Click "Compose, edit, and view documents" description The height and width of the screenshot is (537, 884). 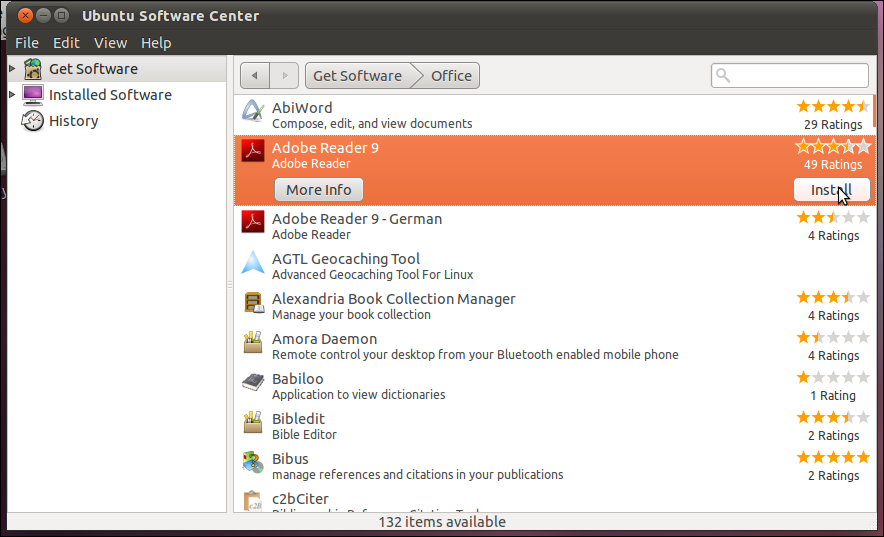372,123
